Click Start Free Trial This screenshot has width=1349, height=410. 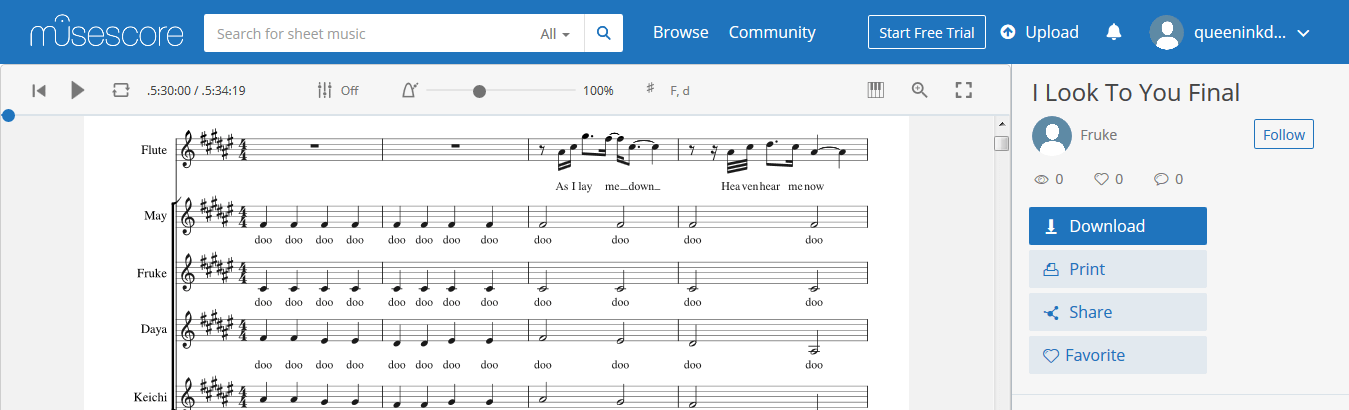(x=927, y=32)
